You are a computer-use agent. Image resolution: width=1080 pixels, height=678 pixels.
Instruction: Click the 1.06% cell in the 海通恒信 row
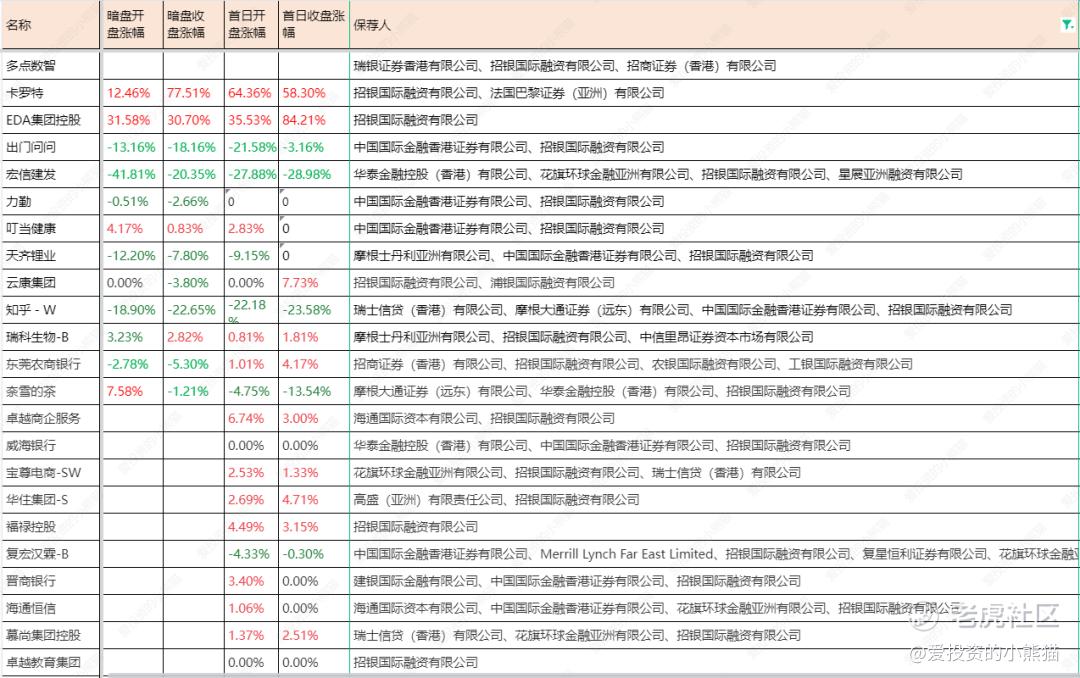point(251,608)
